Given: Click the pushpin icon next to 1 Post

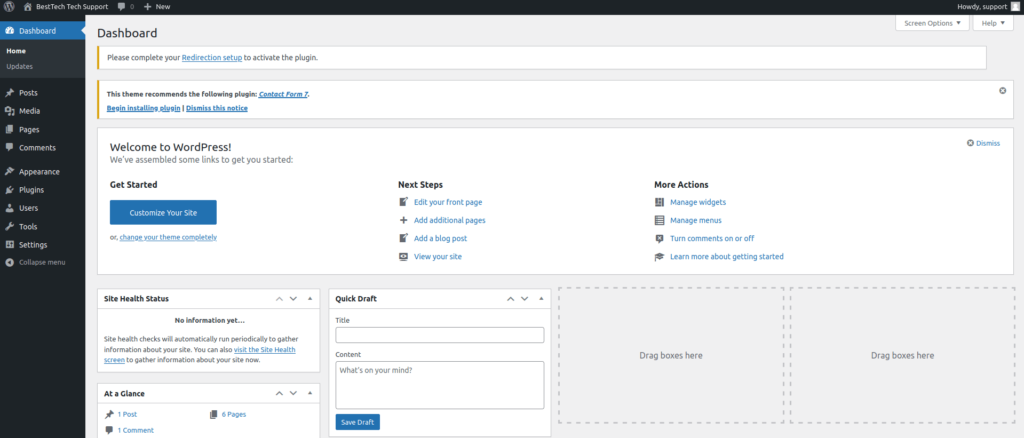Looking at the screenshot, I should (x=109, y=414).
